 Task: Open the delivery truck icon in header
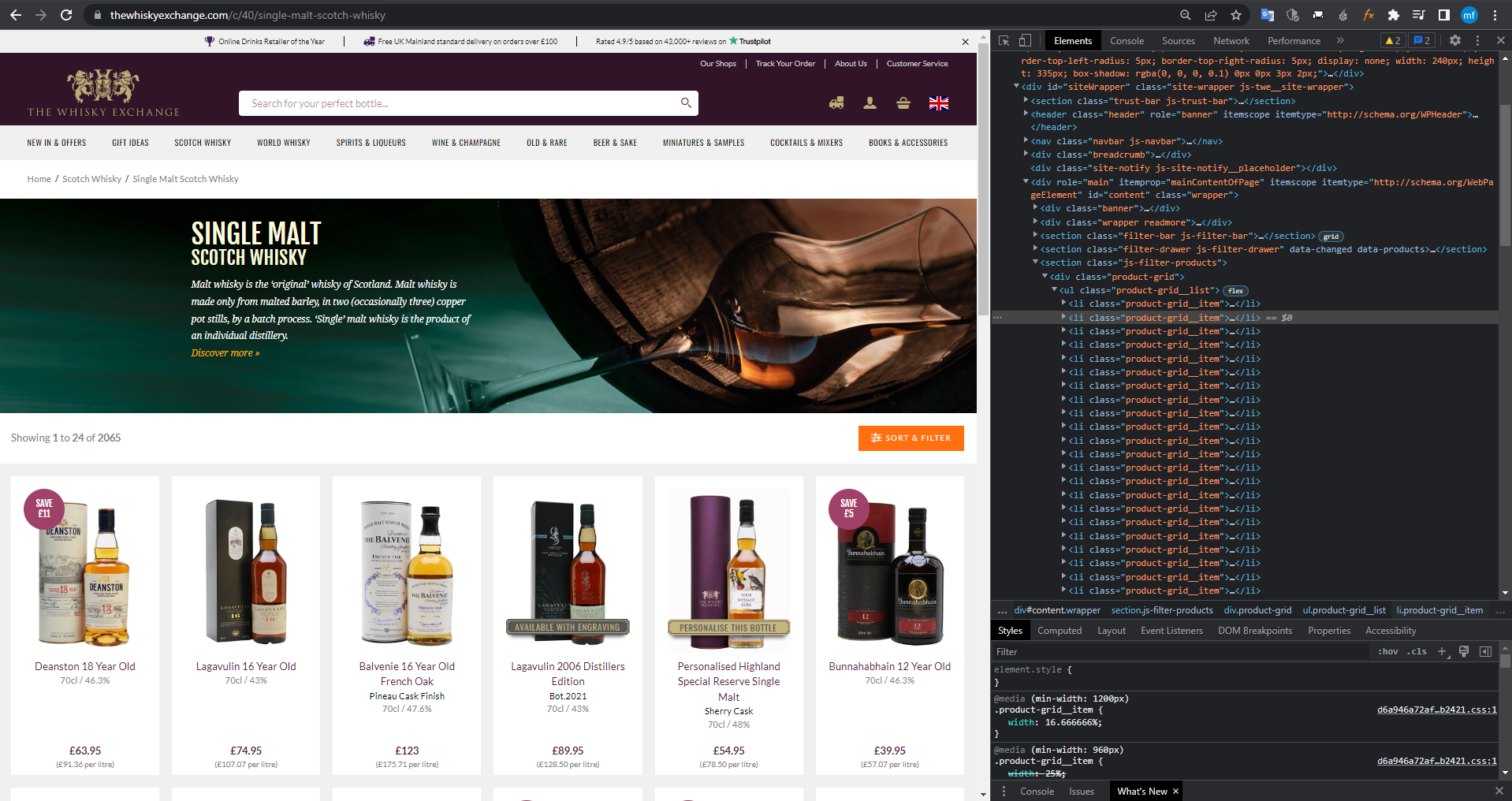click(836, 103)
